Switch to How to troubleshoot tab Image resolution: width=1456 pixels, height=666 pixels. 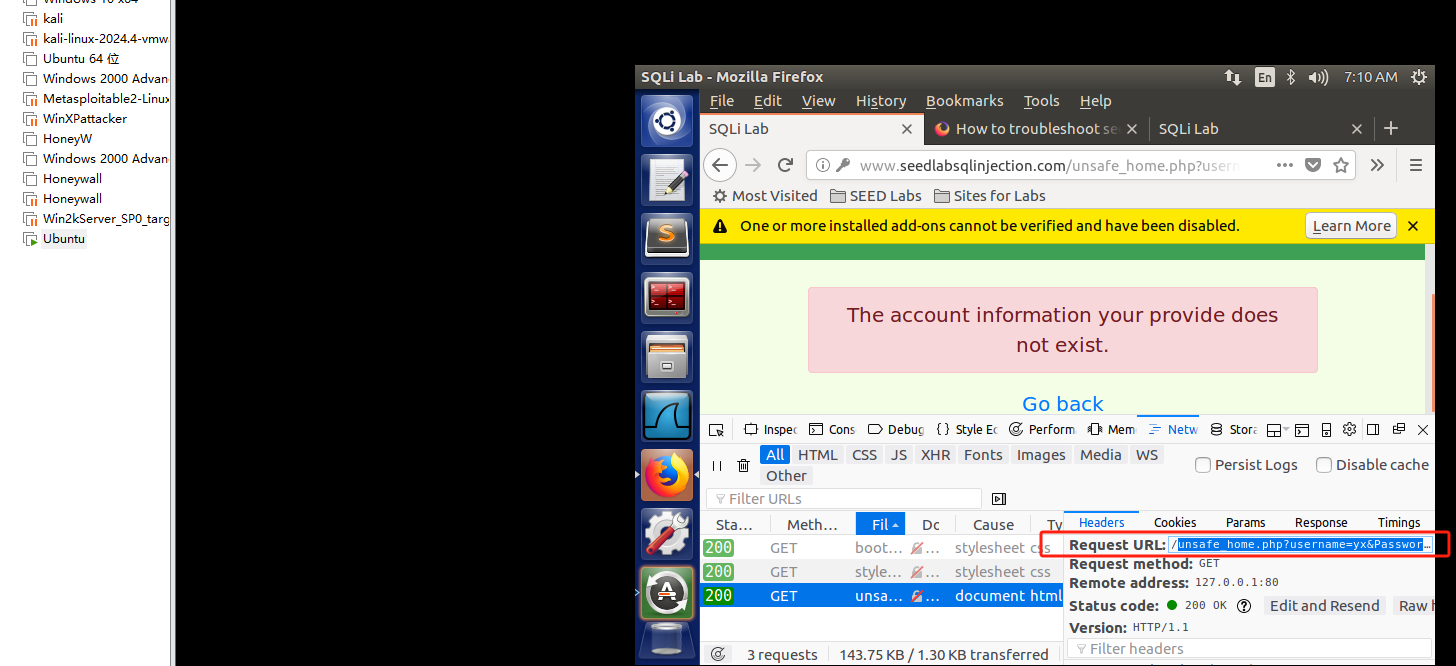pos(1035,128)
